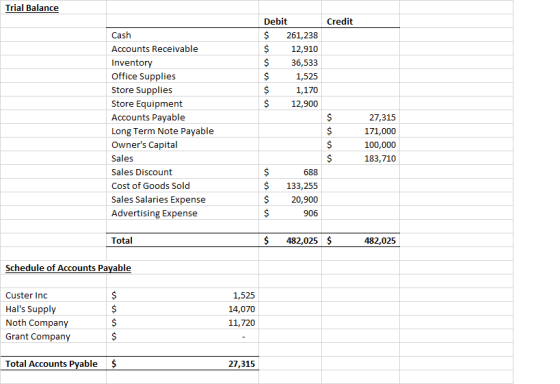This screenshot has height=384, width=560.
Task: Select the Store Equipment label
Action: [x=147, y=104]
